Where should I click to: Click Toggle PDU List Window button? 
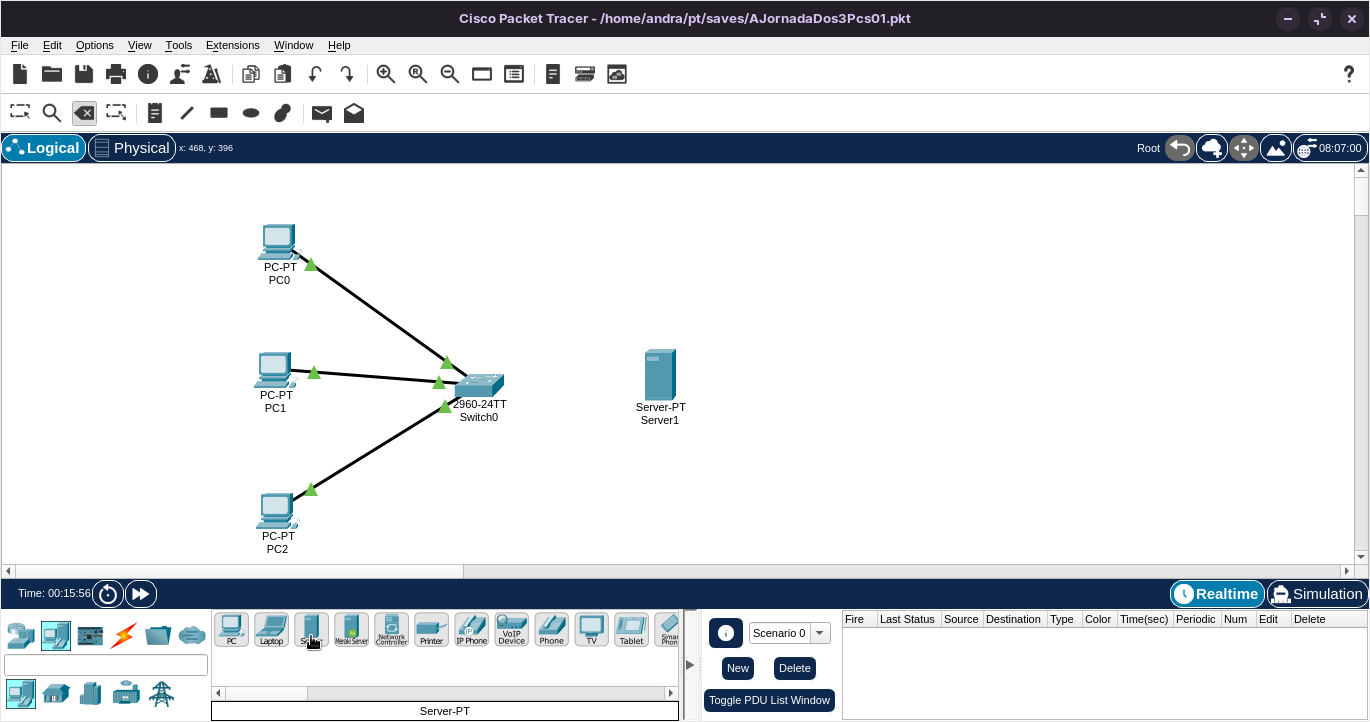(769, 700)
